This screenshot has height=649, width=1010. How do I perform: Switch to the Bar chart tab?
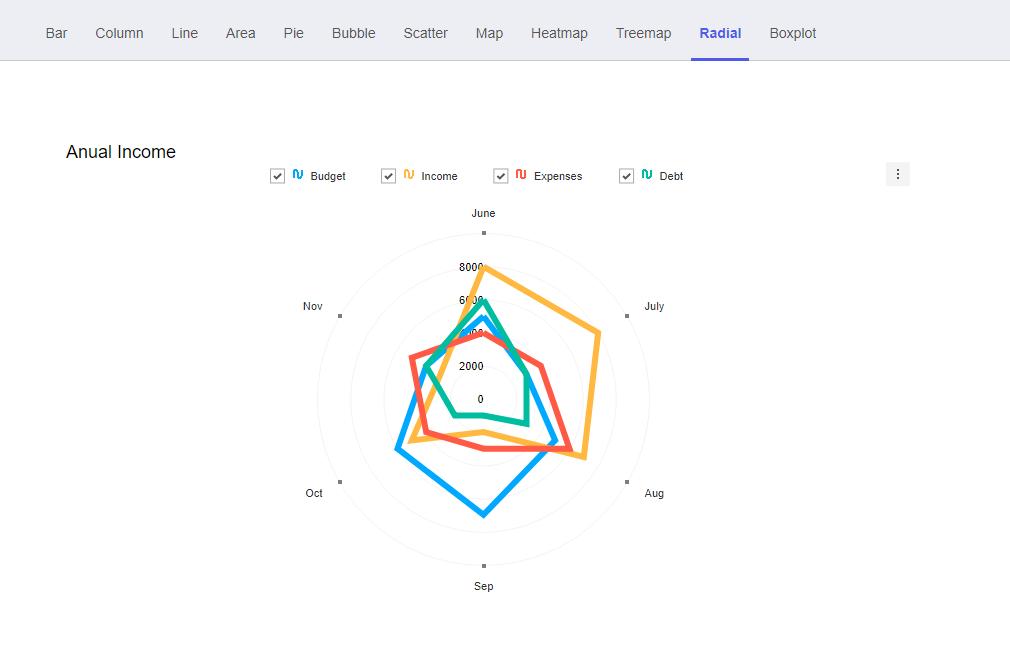pyautogui.click(x=57, y=33)
